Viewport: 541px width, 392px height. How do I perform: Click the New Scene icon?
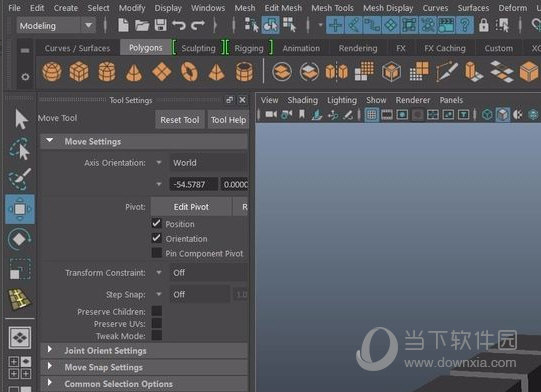(123, 25)
